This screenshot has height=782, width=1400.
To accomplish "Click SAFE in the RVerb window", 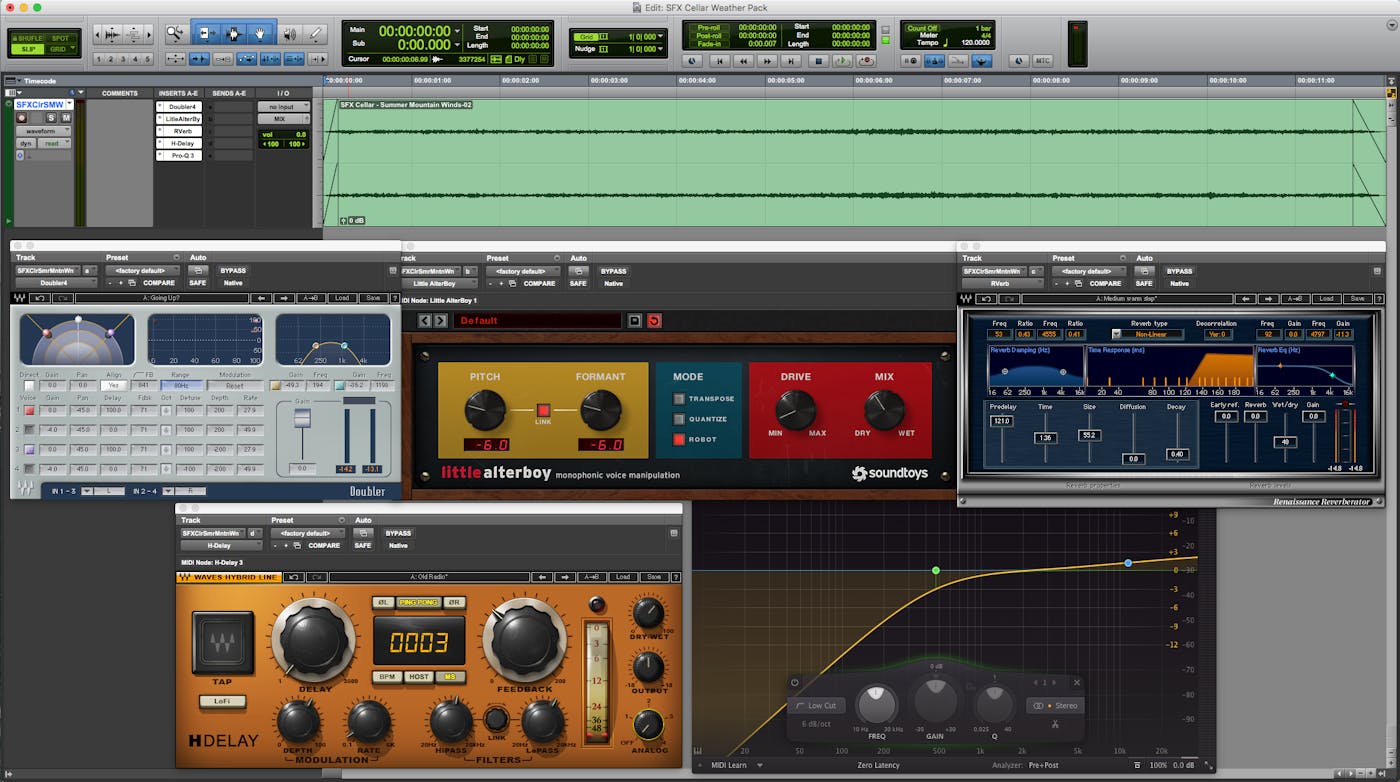I will coord(1144,283).
